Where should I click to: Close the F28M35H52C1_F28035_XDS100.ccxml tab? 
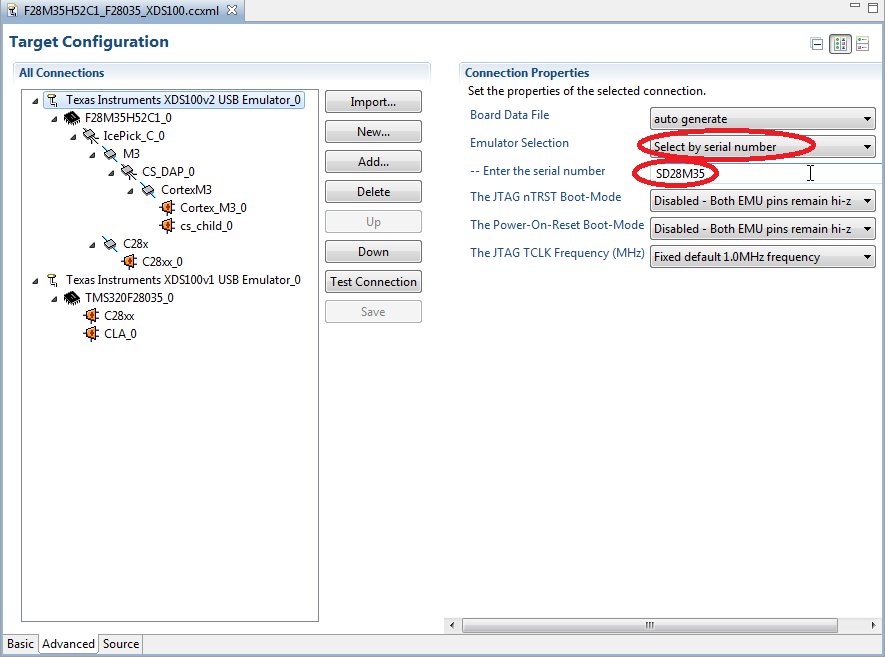(231, 10)
